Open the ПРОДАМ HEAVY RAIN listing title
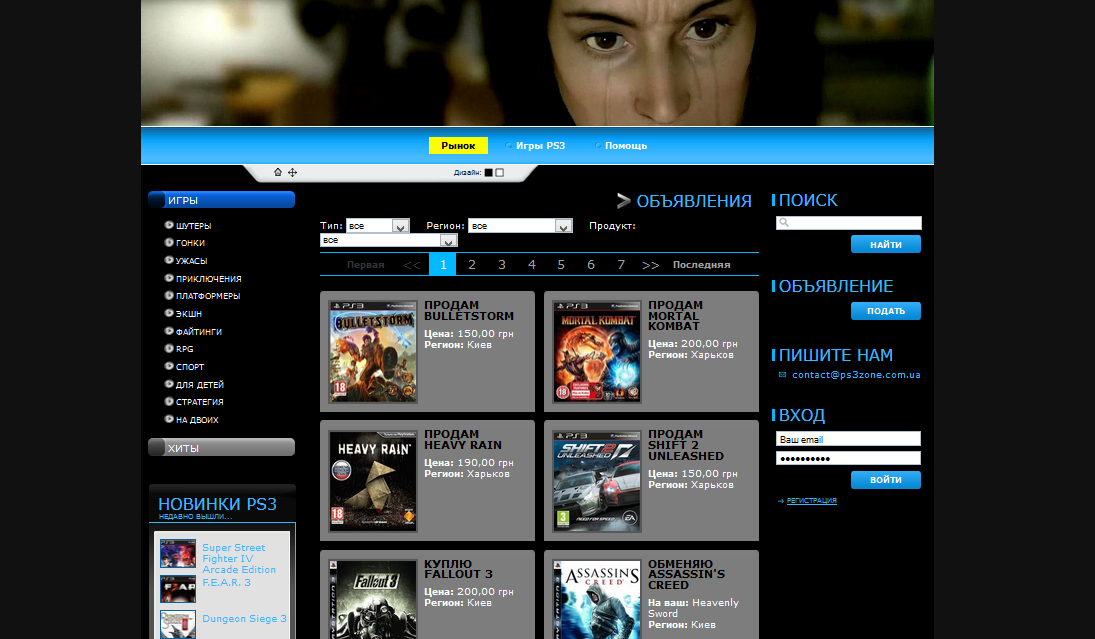 (x=463, y=440)
